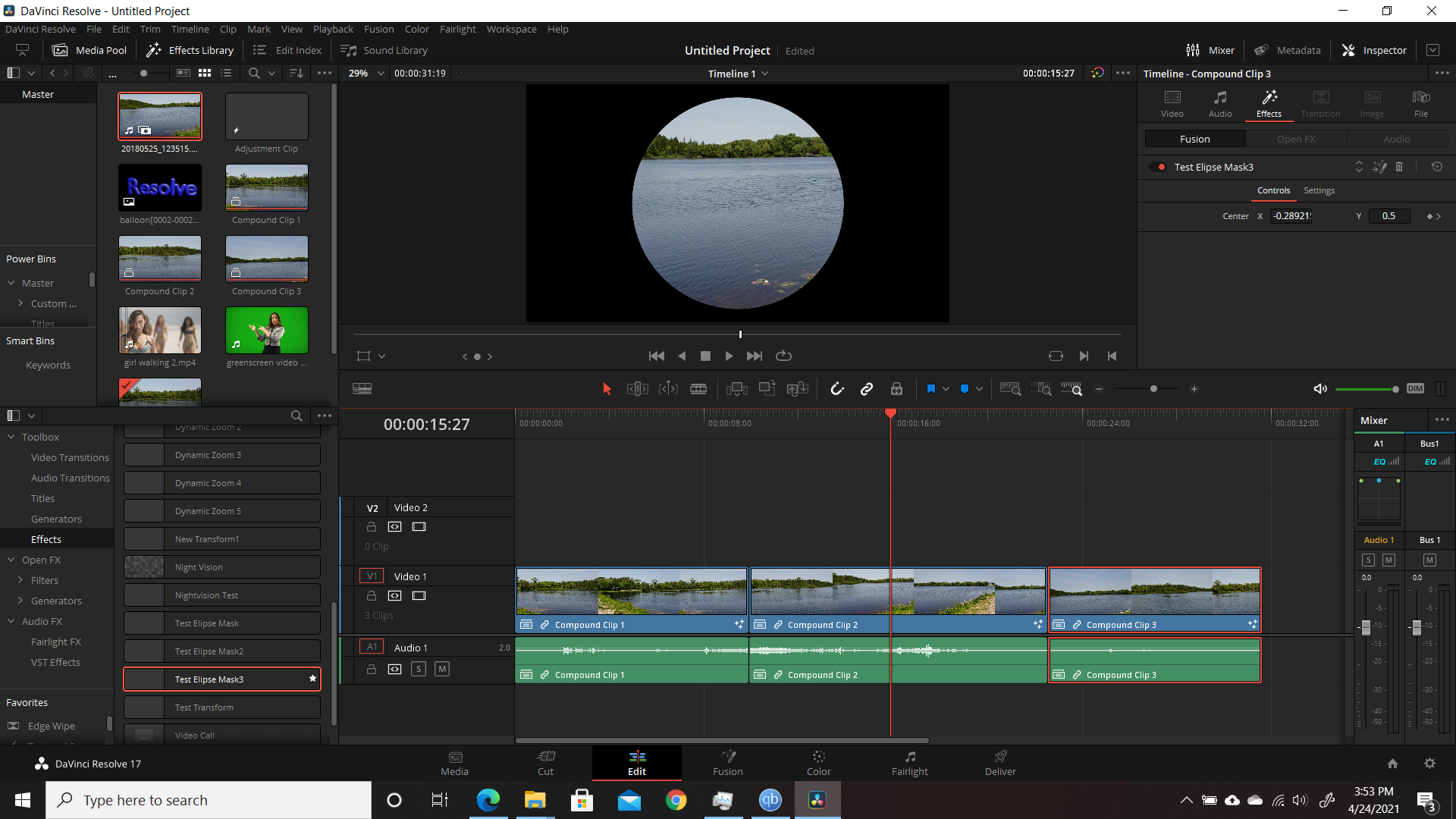Play the timeline in reverse
1456x819 pixels.
682,356
